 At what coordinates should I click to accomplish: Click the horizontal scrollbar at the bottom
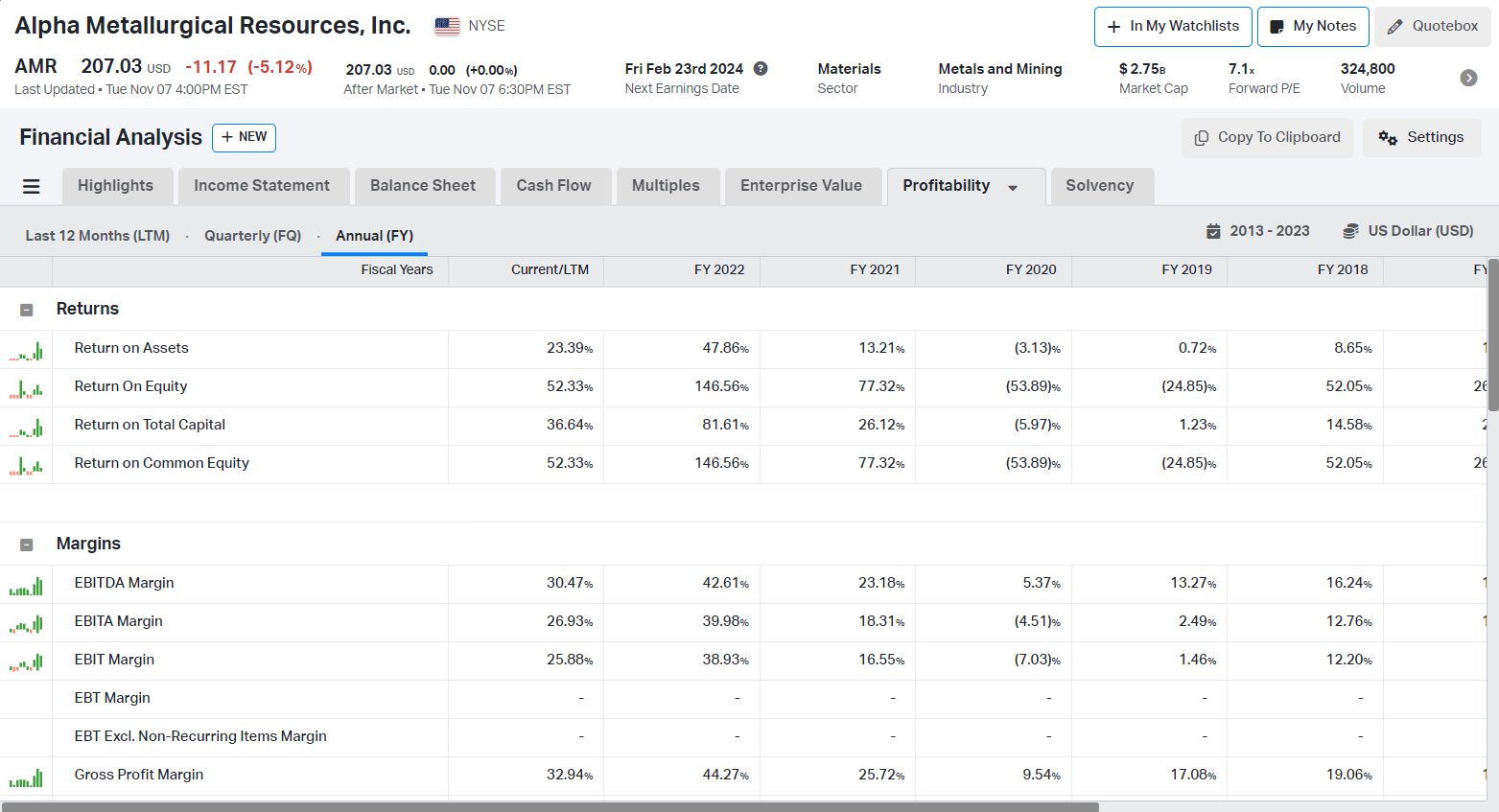click(x=551, y=806)
